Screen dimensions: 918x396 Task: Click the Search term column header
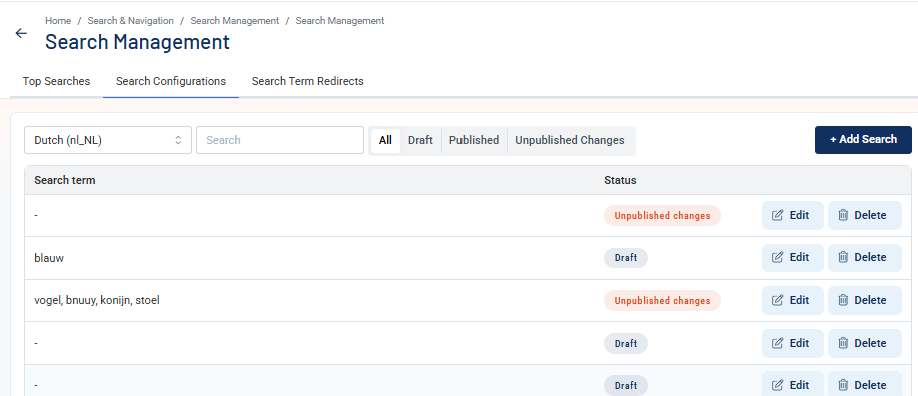click(64, 180)
